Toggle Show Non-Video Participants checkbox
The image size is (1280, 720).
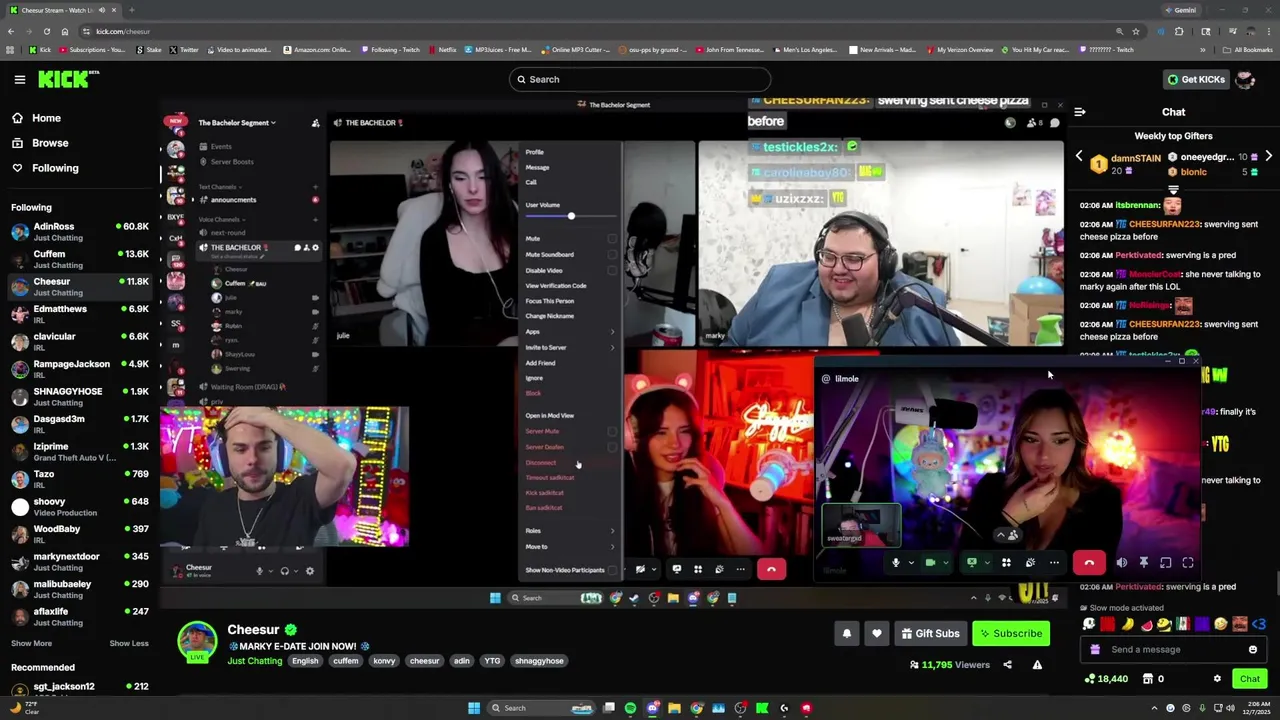pos(613,570)
